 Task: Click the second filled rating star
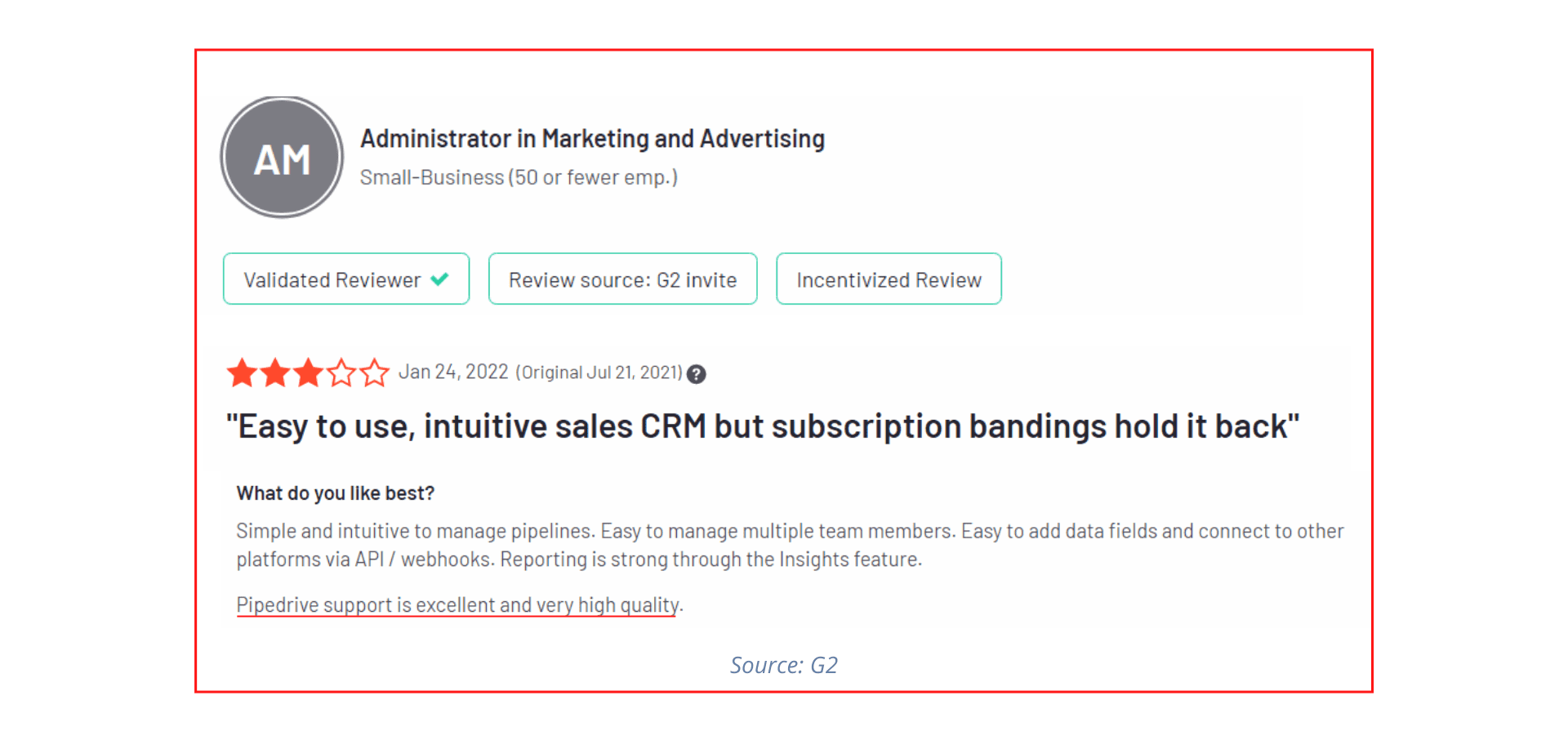pos(275,372)
